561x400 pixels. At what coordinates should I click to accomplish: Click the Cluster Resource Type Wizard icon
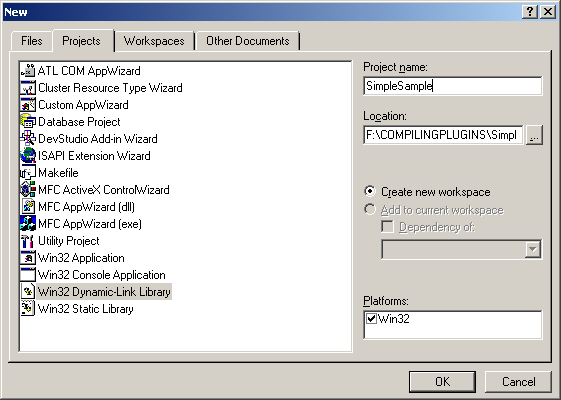[28, 88]
